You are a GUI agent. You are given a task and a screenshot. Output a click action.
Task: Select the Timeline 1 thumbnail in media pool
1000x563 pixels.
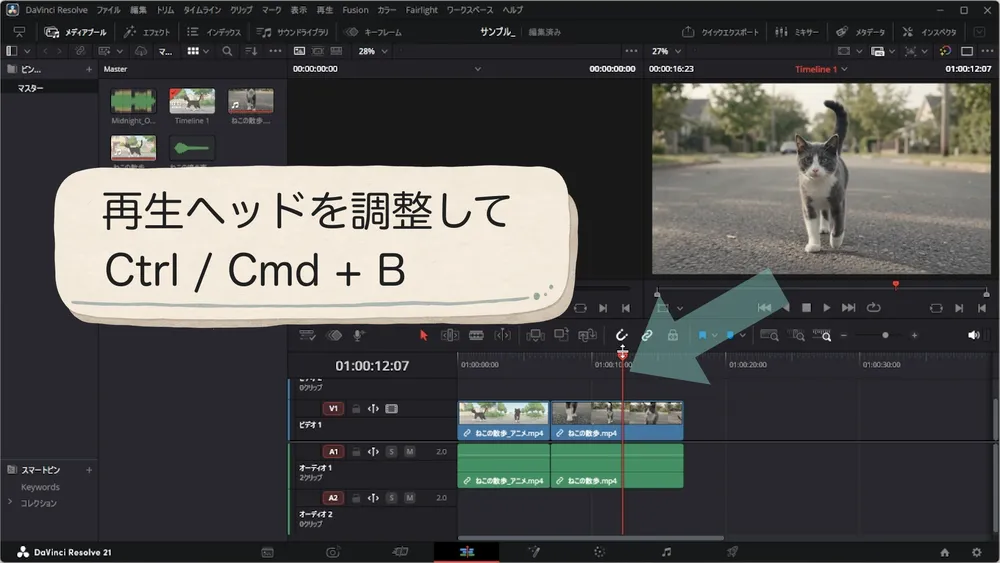(192, 101)
